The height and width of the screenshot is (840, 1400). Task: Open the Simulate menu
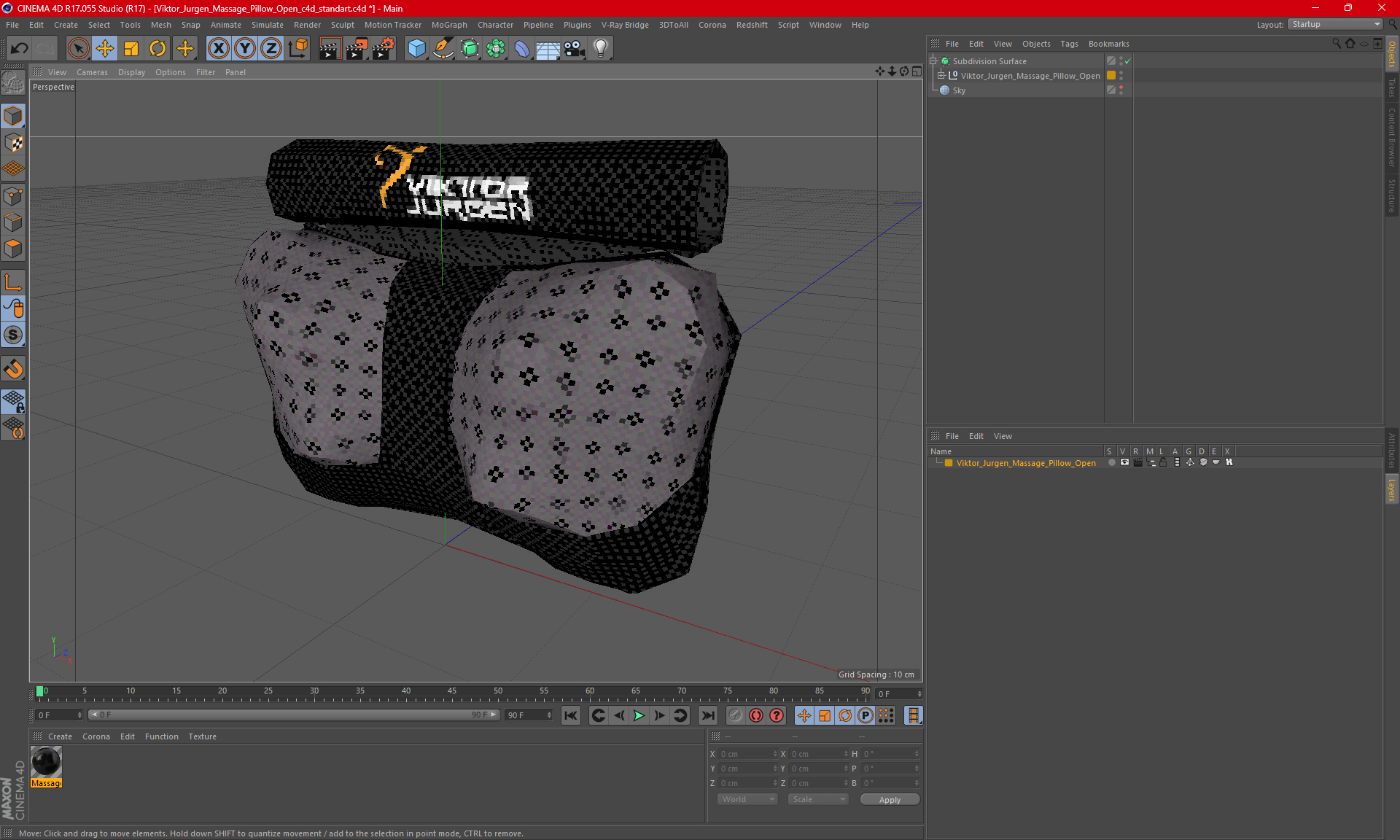tap(268, 25)
